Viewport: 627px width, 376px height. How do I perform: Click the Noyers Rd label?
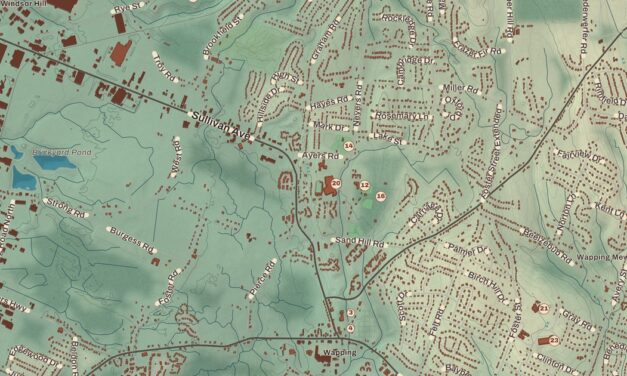tap(358, 106)
